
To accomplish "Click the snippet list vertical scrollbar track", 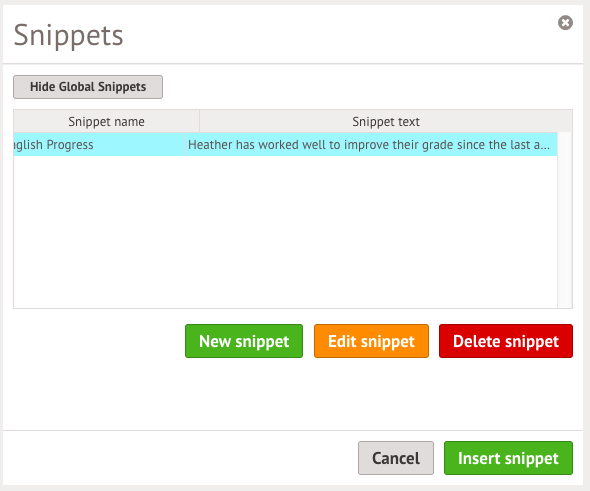I will point(564,220).
